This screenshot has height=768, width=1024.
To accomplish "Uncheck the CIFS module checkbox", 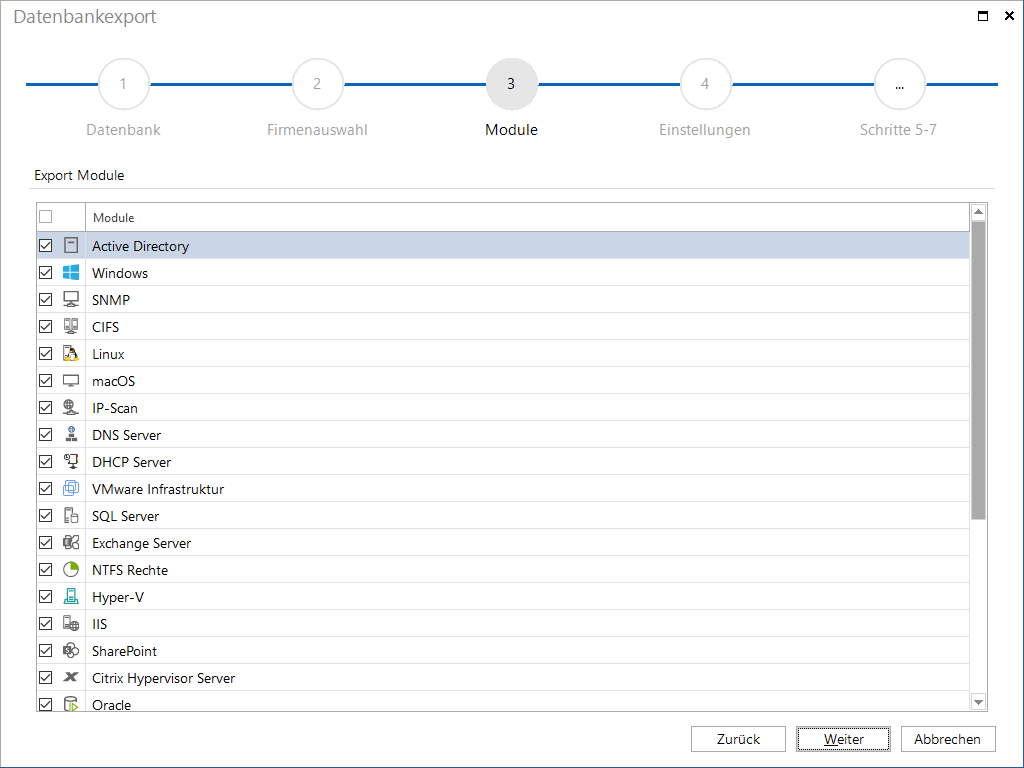I will [x=46, y=327].
